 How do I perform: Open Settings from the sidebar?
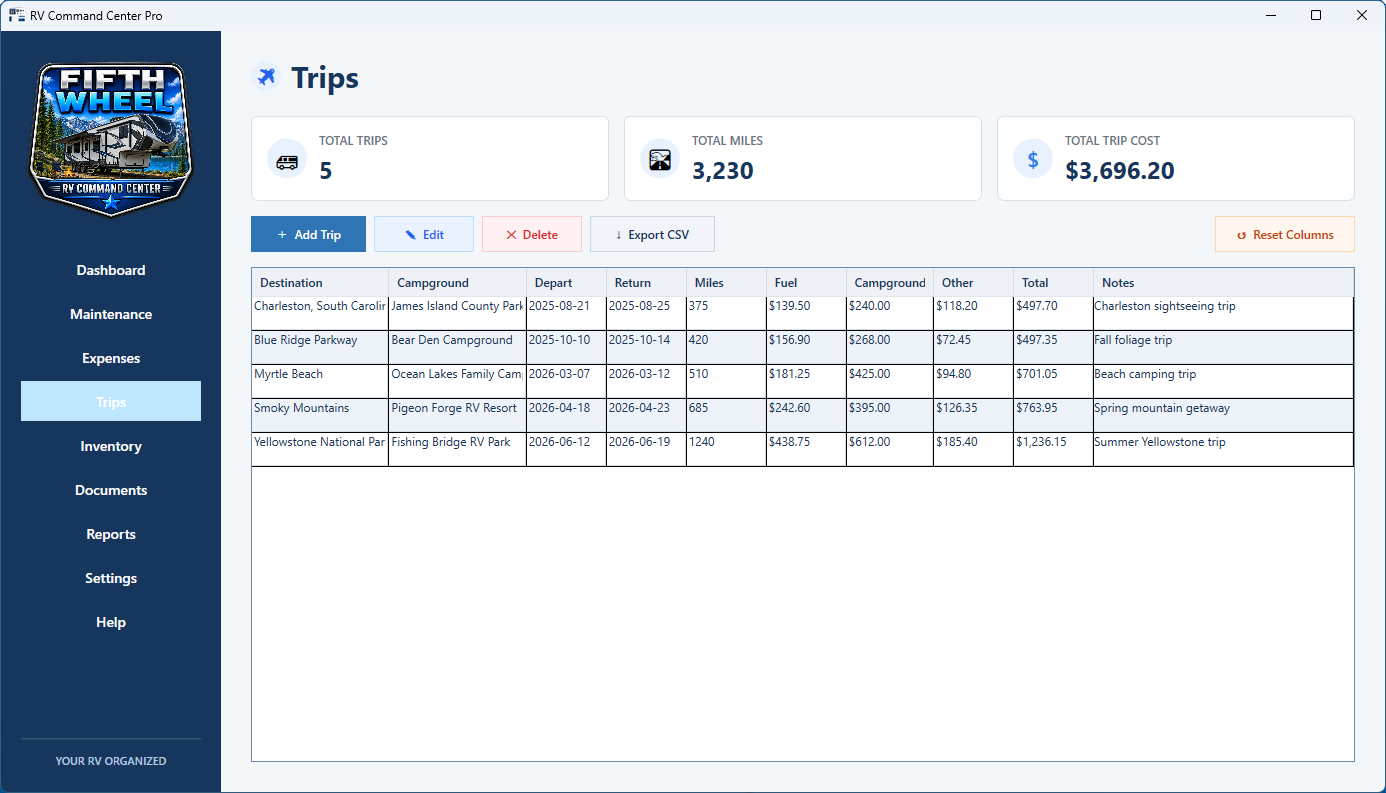[x=111, y=578]
